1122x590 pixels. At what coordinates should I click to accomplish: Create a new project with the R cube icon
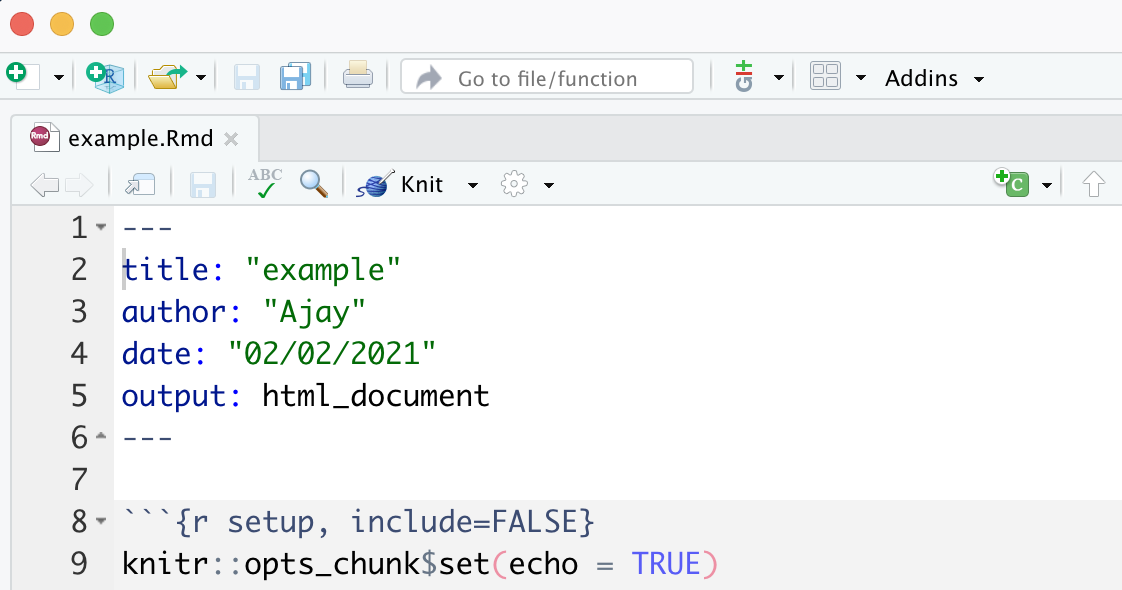[105, 77]
